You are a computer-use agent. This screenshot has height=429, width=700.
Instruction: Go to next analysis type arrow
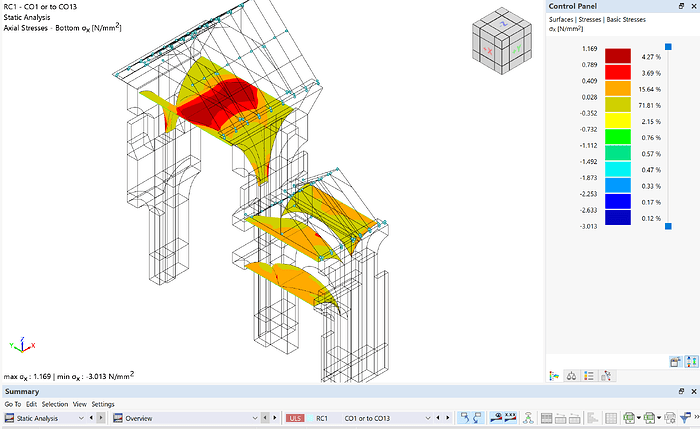(101, 418)
